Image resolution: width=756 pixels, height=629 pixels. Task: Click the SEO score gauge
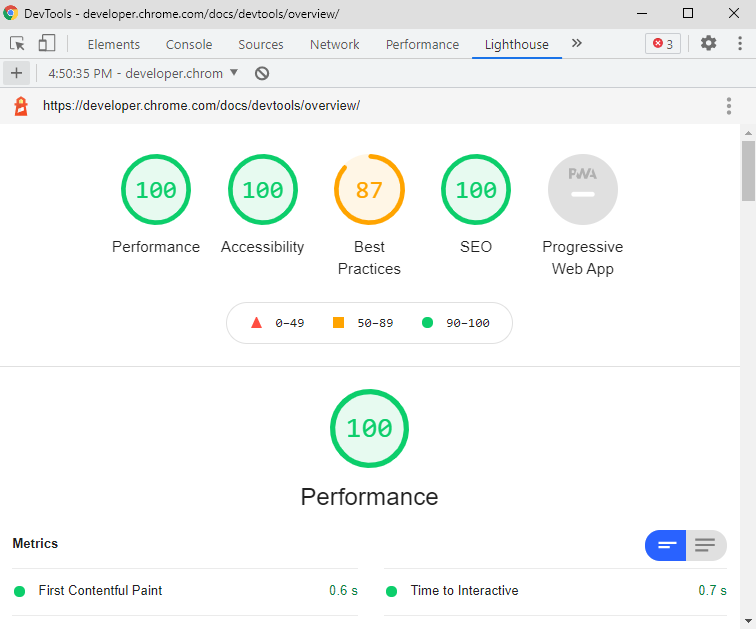476,190
